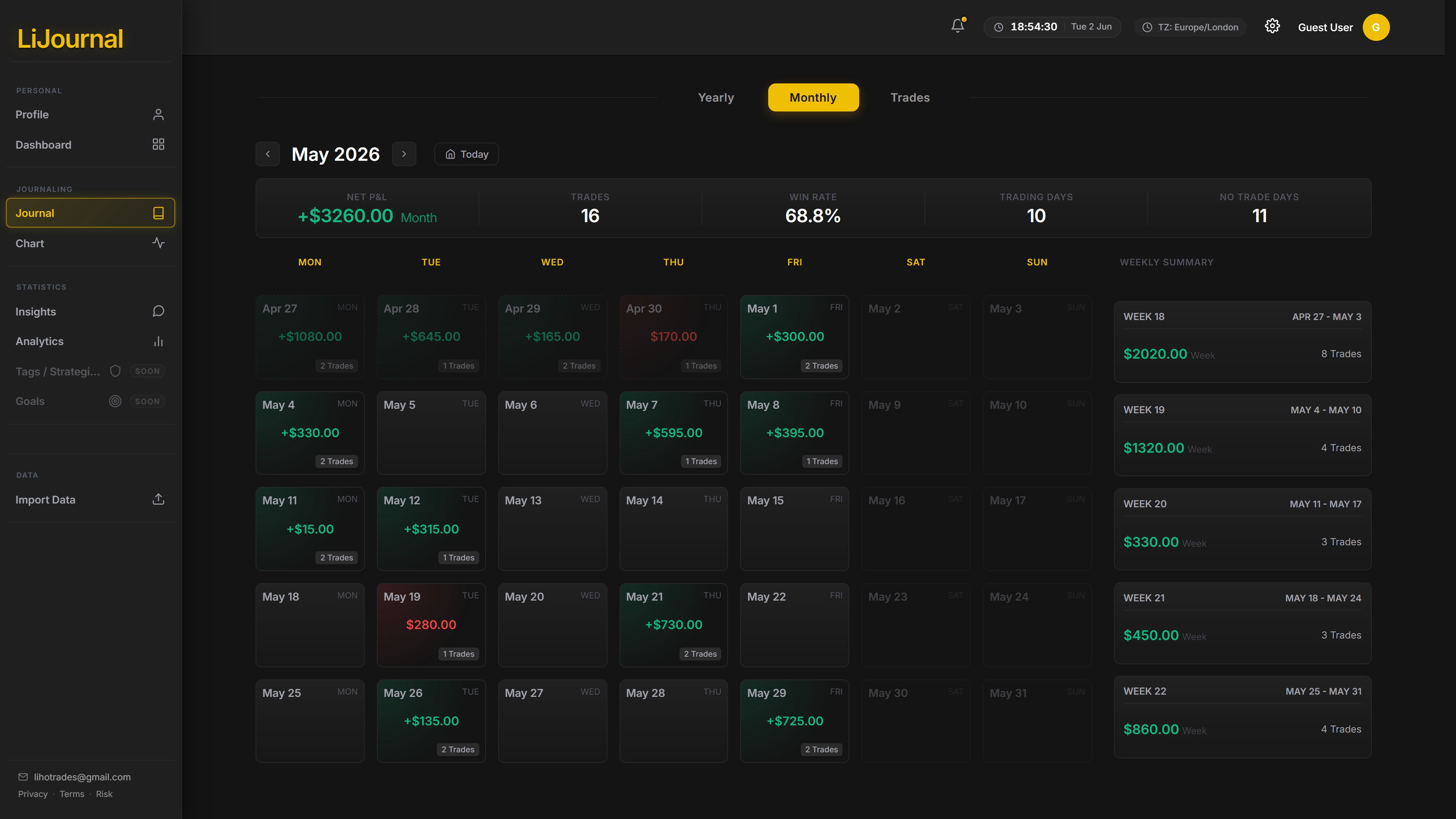Open the May 21 day card
This screenshot has height=819, width=1456.
[x=673, y=625]
